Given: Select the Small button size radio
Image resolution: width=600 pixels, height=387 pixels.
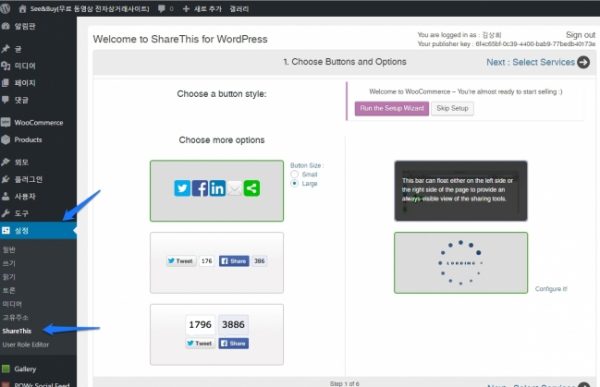Looking at the screenshot, I should tap(294, 174).
